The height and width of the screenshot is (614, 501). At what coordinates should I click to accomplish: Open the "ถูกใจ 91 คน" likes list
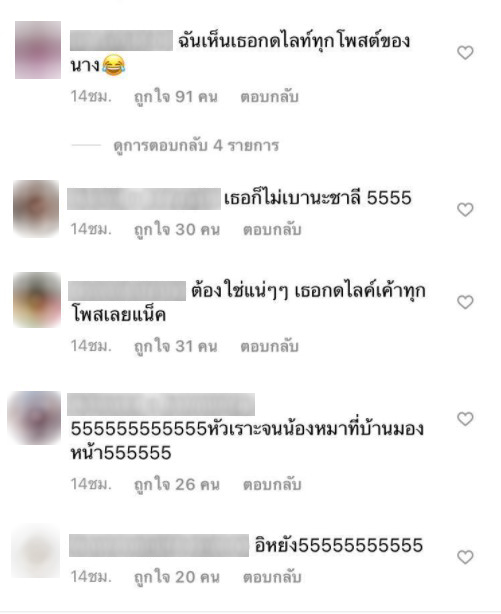(176, 97)
